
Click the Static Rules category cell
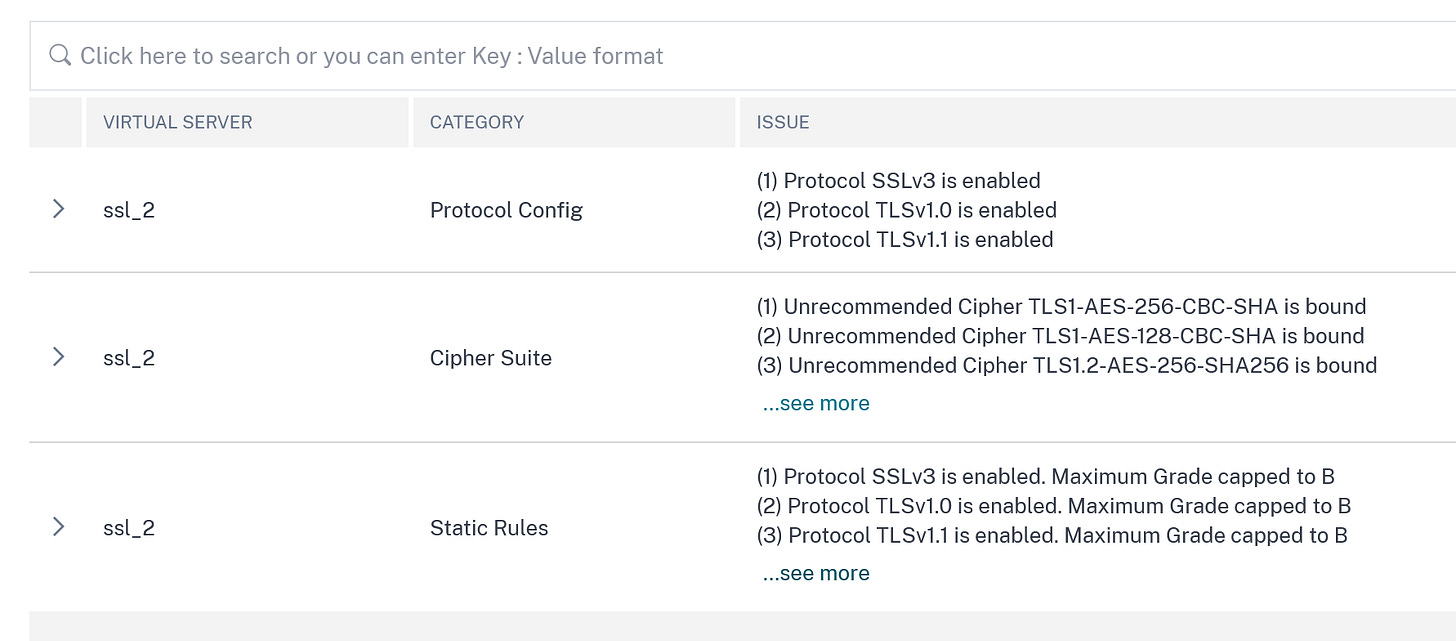click(489, 528)
